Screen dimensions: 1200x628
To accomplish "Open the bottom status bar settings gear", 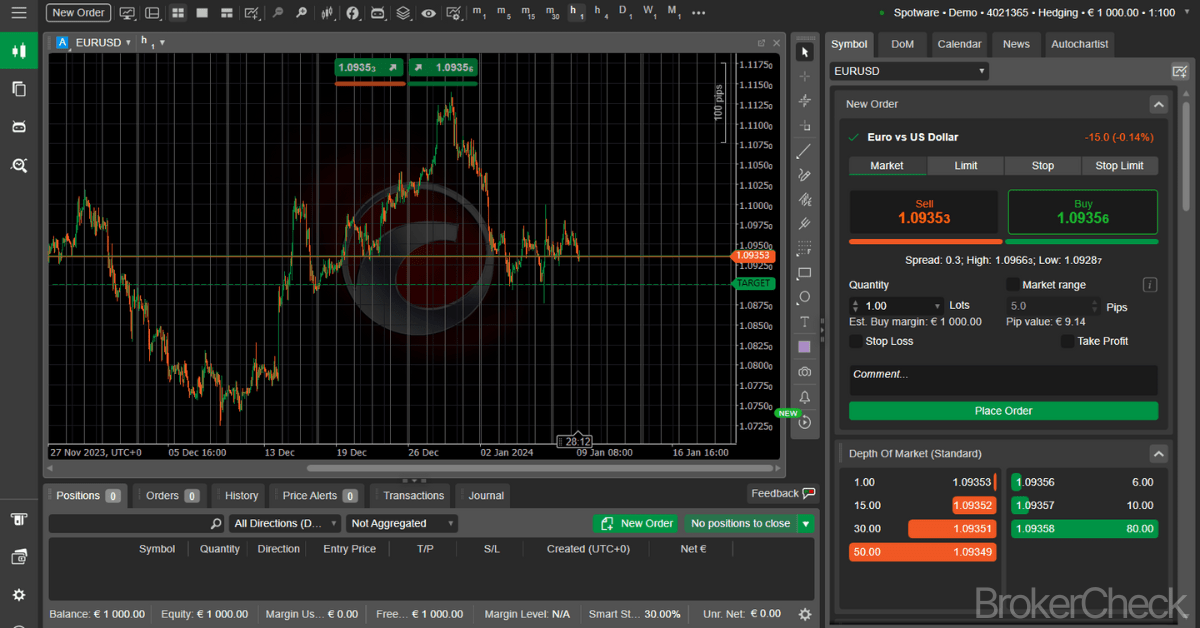I will point(805,614).
